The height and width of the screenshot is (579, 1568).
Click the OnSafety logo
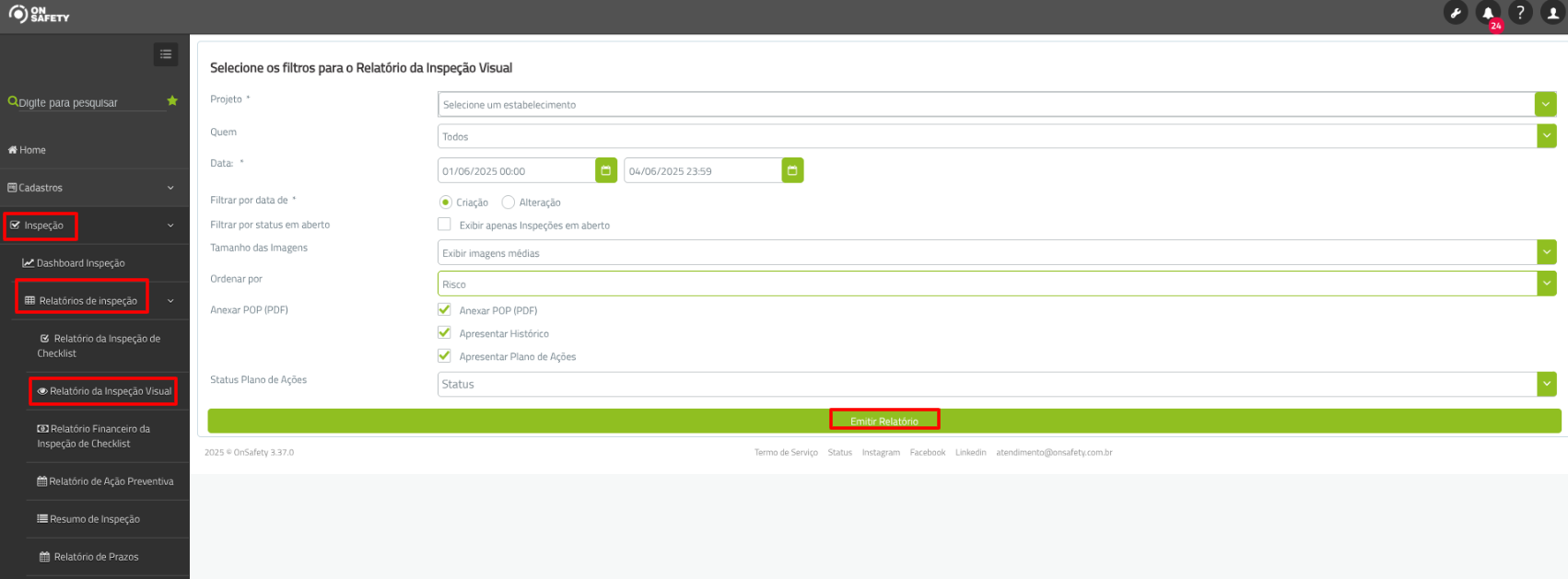tap(39, 14)
